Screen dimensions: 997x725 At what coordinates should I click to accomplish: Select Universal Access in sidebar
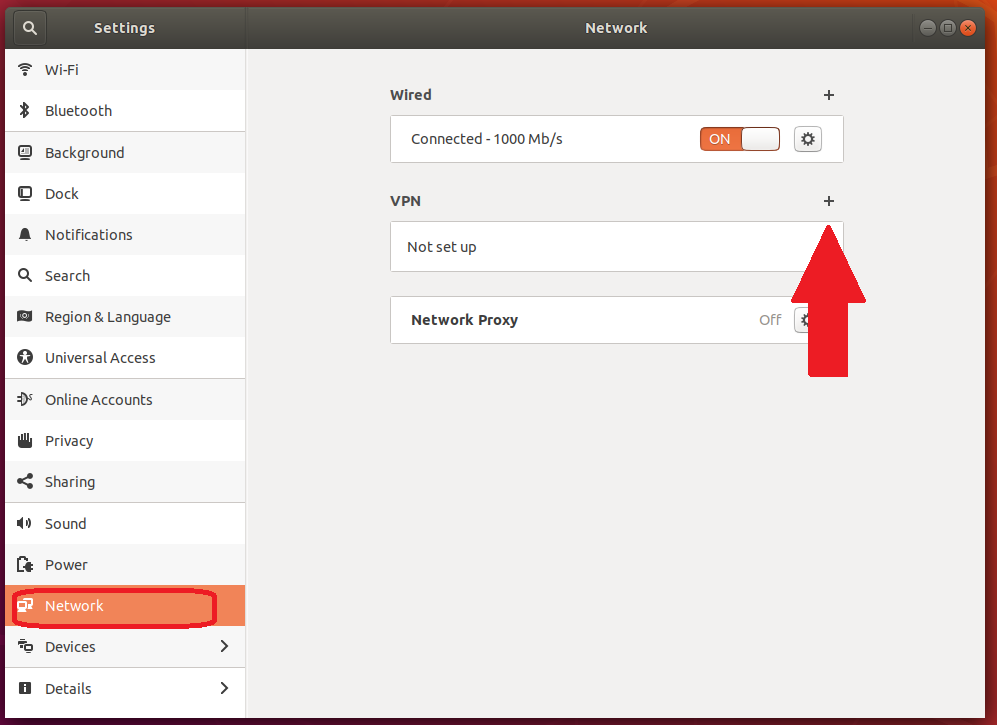click(100, 358)
